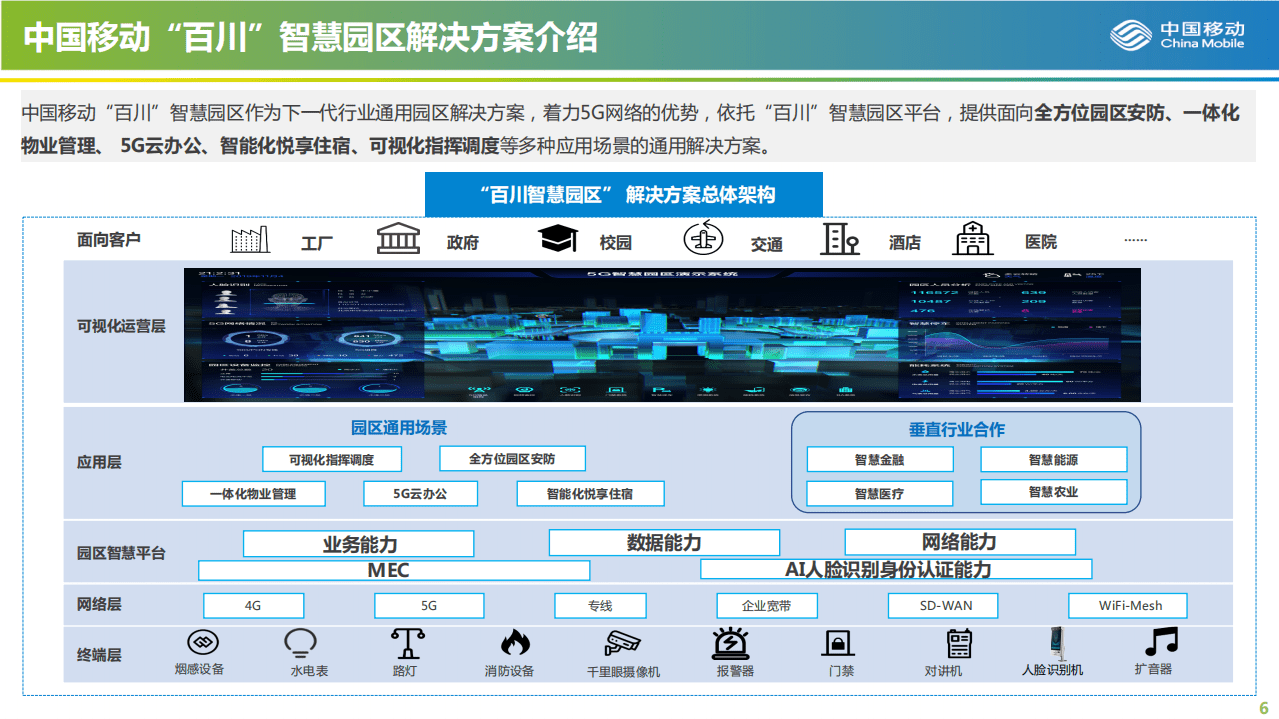1279x719 pixels.
Task: Select the 烟感设备 smoke sensor icon
Action: click(x=202, y=643)
